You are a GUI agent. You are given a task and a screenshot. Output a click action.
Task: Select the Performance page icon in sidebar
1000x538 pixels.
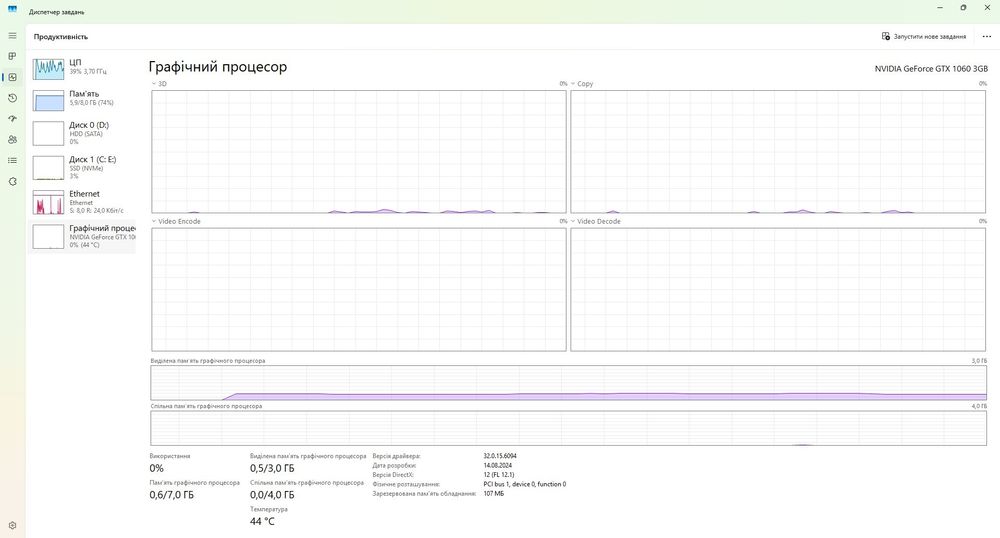tap(12, 77)
